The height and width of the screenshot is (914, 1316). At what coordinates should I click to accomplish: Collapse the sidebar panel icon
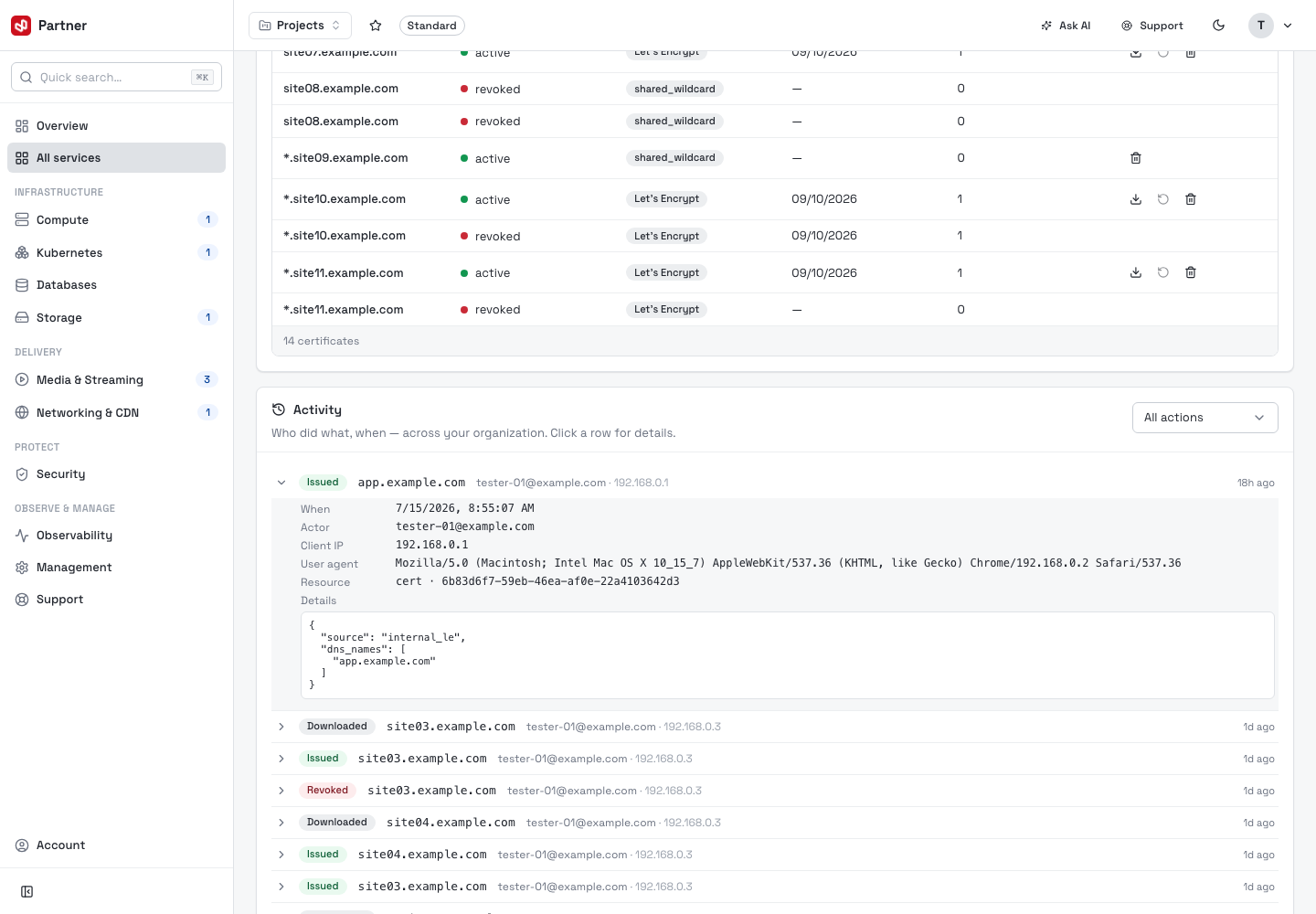27,892
